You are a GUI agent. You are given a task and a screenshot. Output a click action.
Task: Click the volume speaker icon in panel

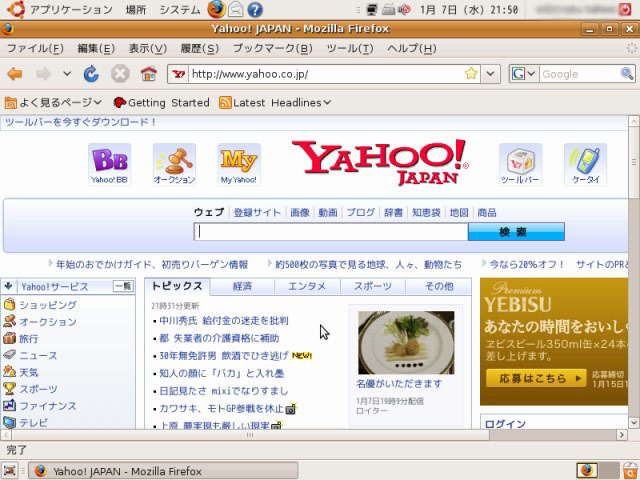(404, 9)
